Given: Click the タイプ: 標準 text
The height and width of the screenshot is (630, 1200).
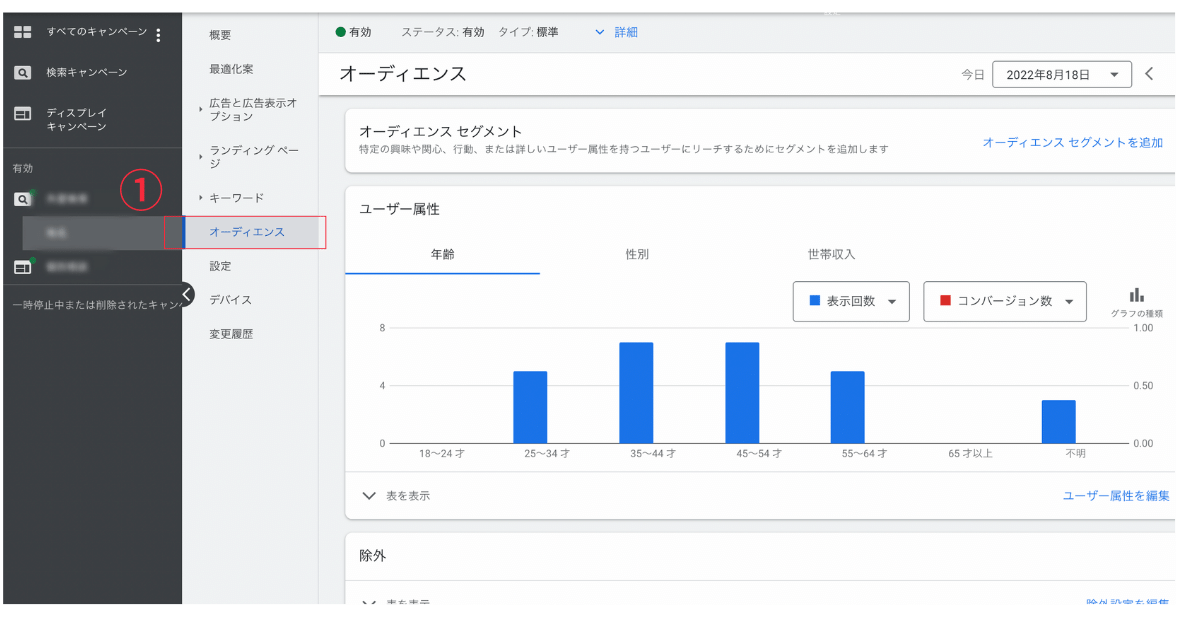Looking at the screenshot, I should 528,32.
